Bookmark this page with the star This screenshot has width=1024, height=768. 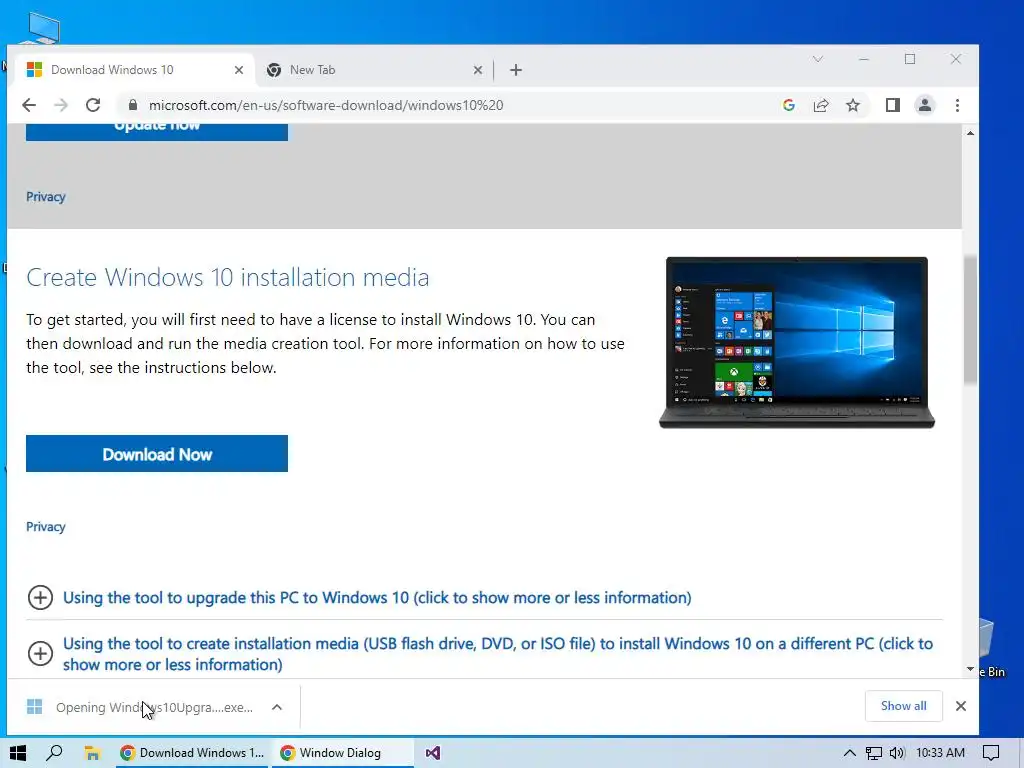click(853, 105)
